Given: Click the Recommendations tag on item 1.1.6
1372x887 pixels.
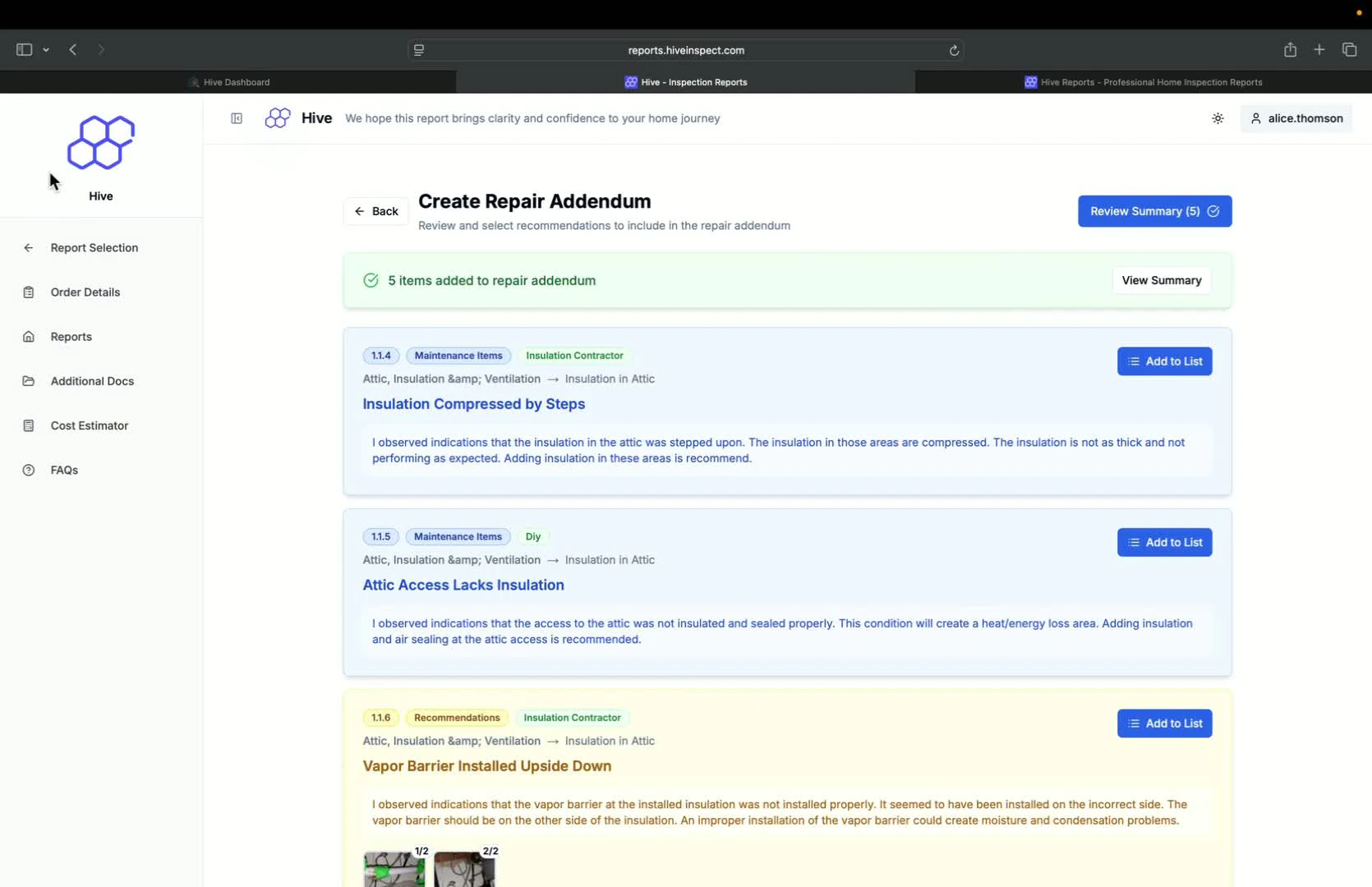Looking at the screenshot, I should click(457, 718).
